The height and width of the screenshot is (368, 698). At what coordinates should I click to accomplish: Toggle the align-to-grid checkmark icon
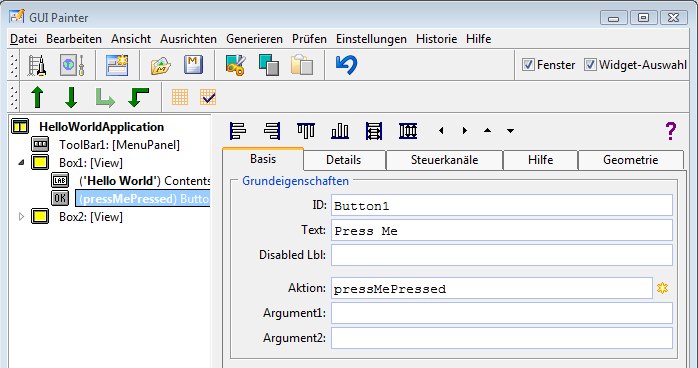208,97
